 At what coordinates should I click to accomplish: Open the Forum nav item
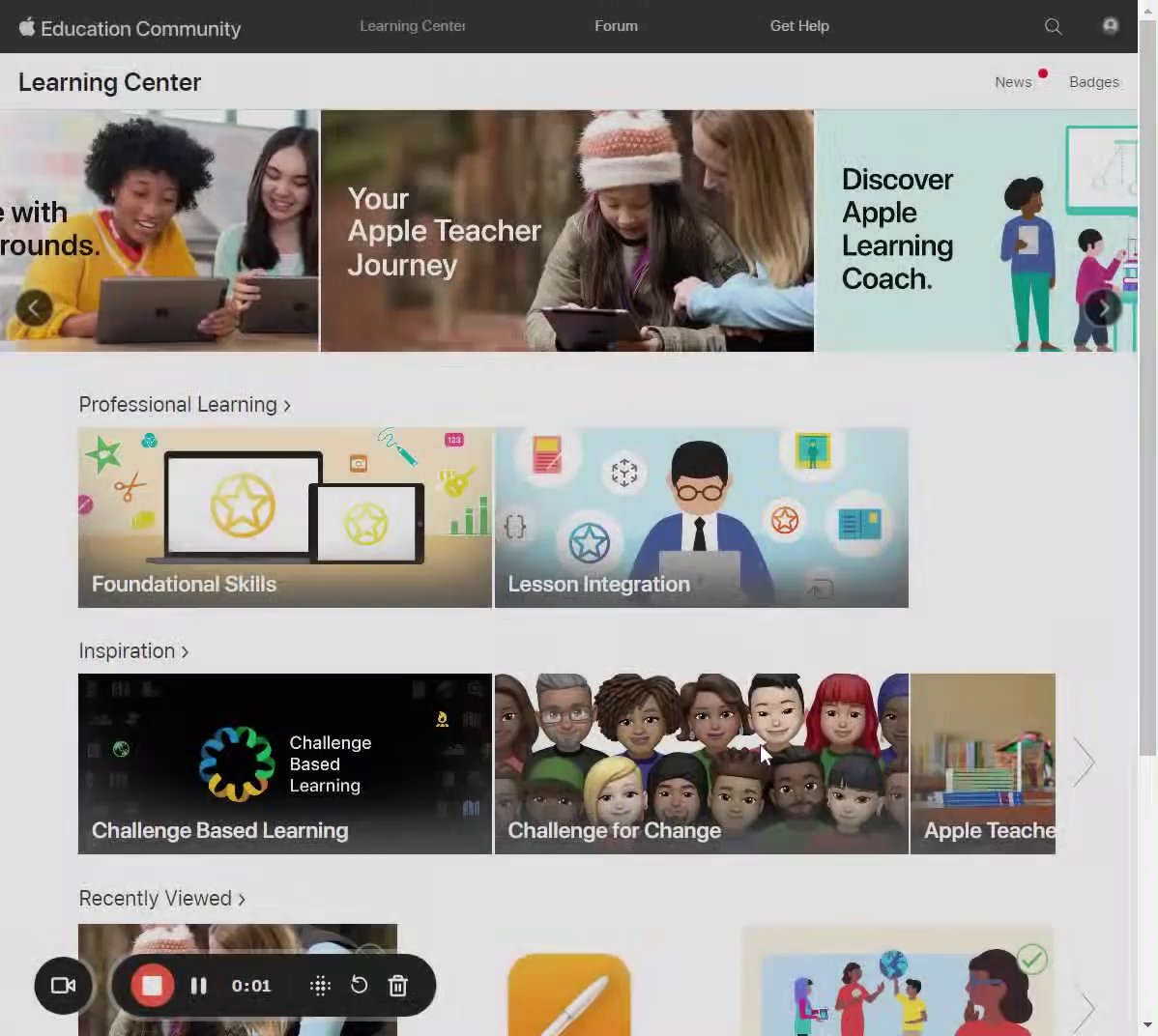[x=616, y=26]
